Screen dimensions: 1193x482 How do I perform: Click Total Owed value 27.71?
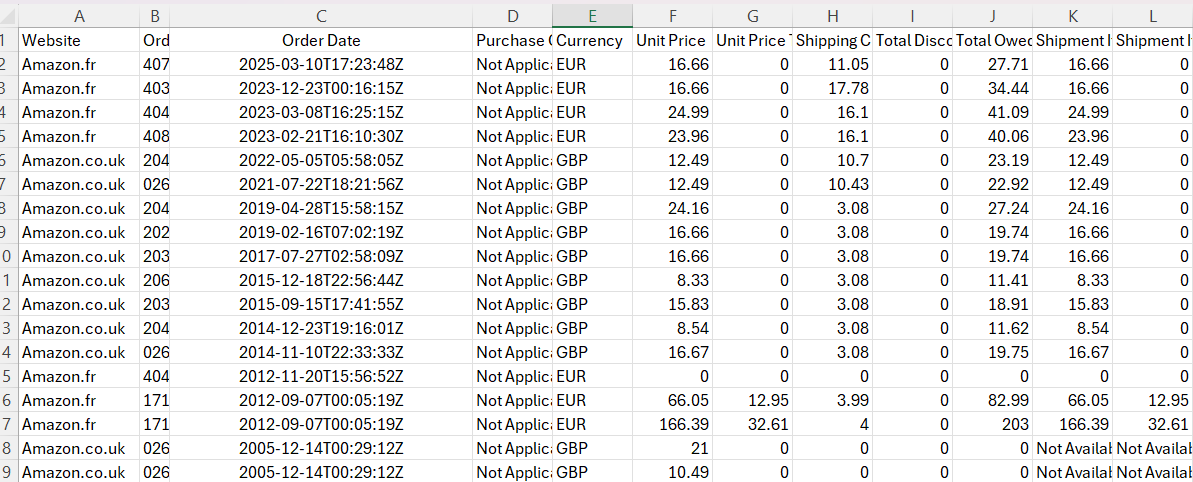click(x=992, y=65)
